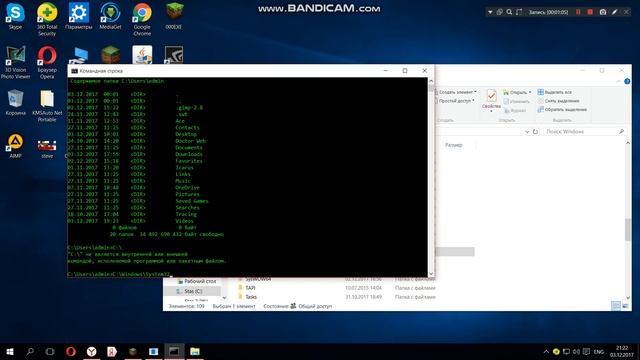This screenshot has height=360, width=640.
Task: Open the Браузер Opera desktop shortcut
Action: coord(47,62)
